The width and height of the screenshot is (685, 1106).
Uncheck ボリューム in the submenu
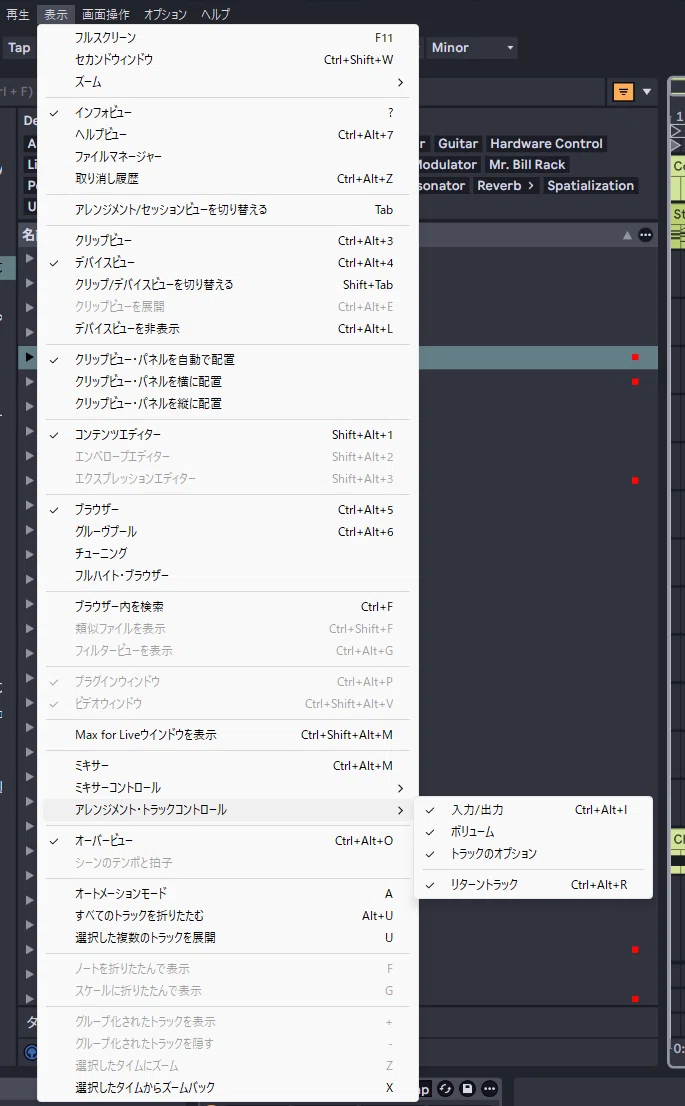click(533, 832)
